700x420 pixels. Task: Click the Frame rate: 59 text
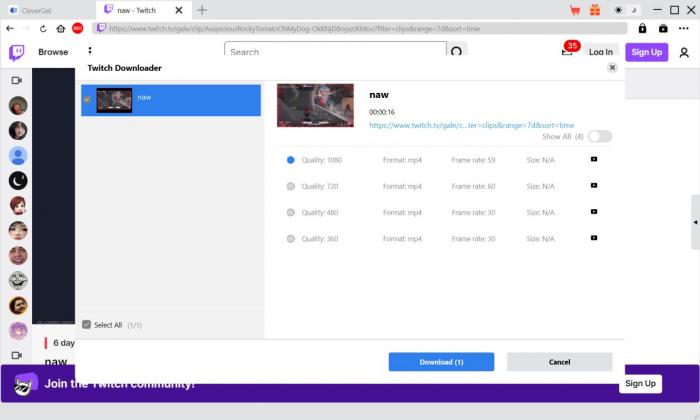[x=473, y=160]
